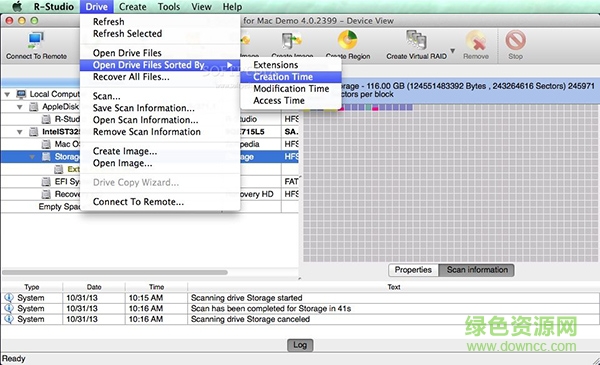The width and height of the screenshot is (600, 365).
Task: Choose Remove Scan Information menu item
Action: 160,132
